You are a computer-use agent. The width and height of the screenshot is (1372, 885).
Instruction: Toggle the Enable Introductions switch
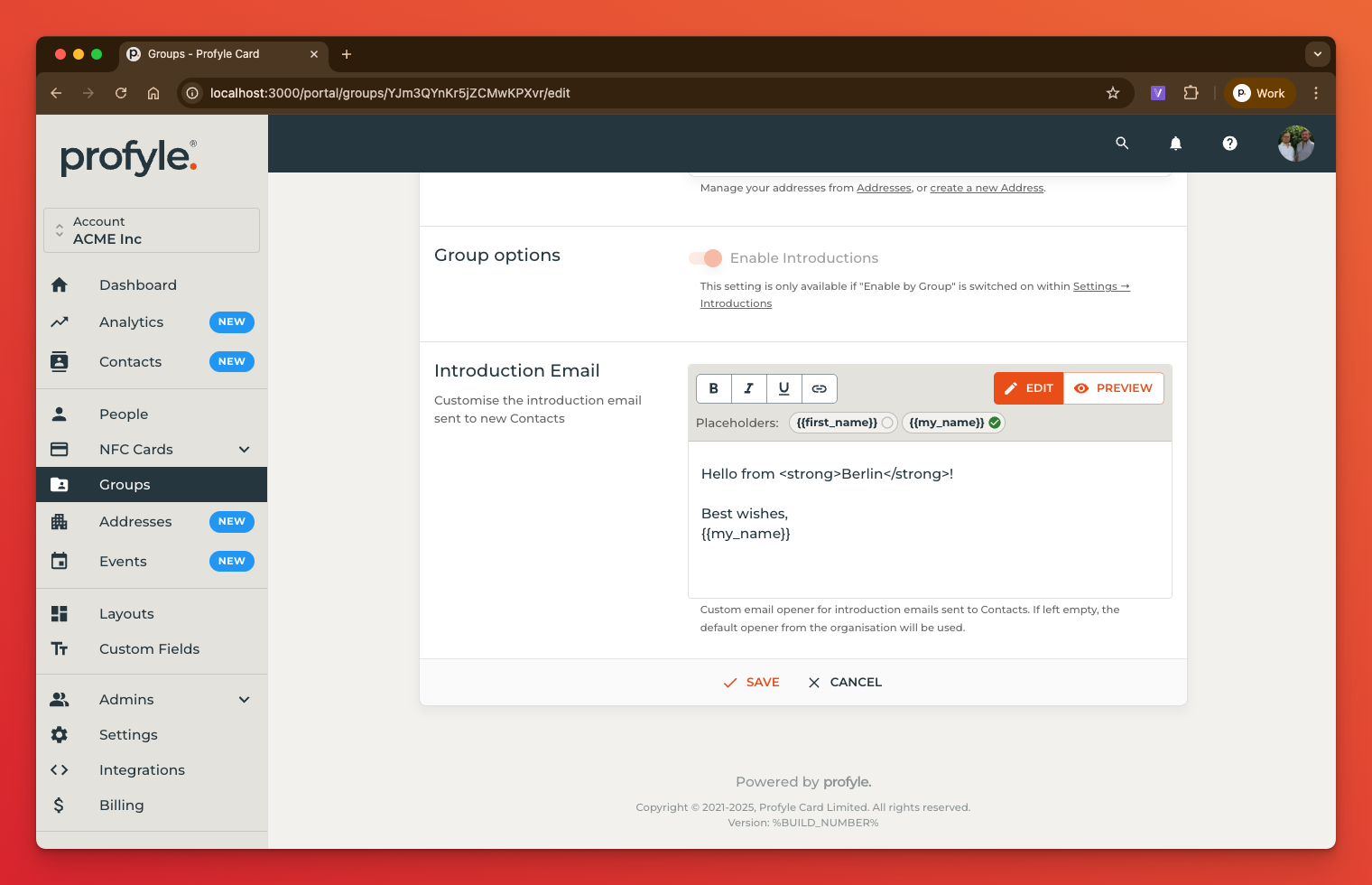tap(706, 258)
